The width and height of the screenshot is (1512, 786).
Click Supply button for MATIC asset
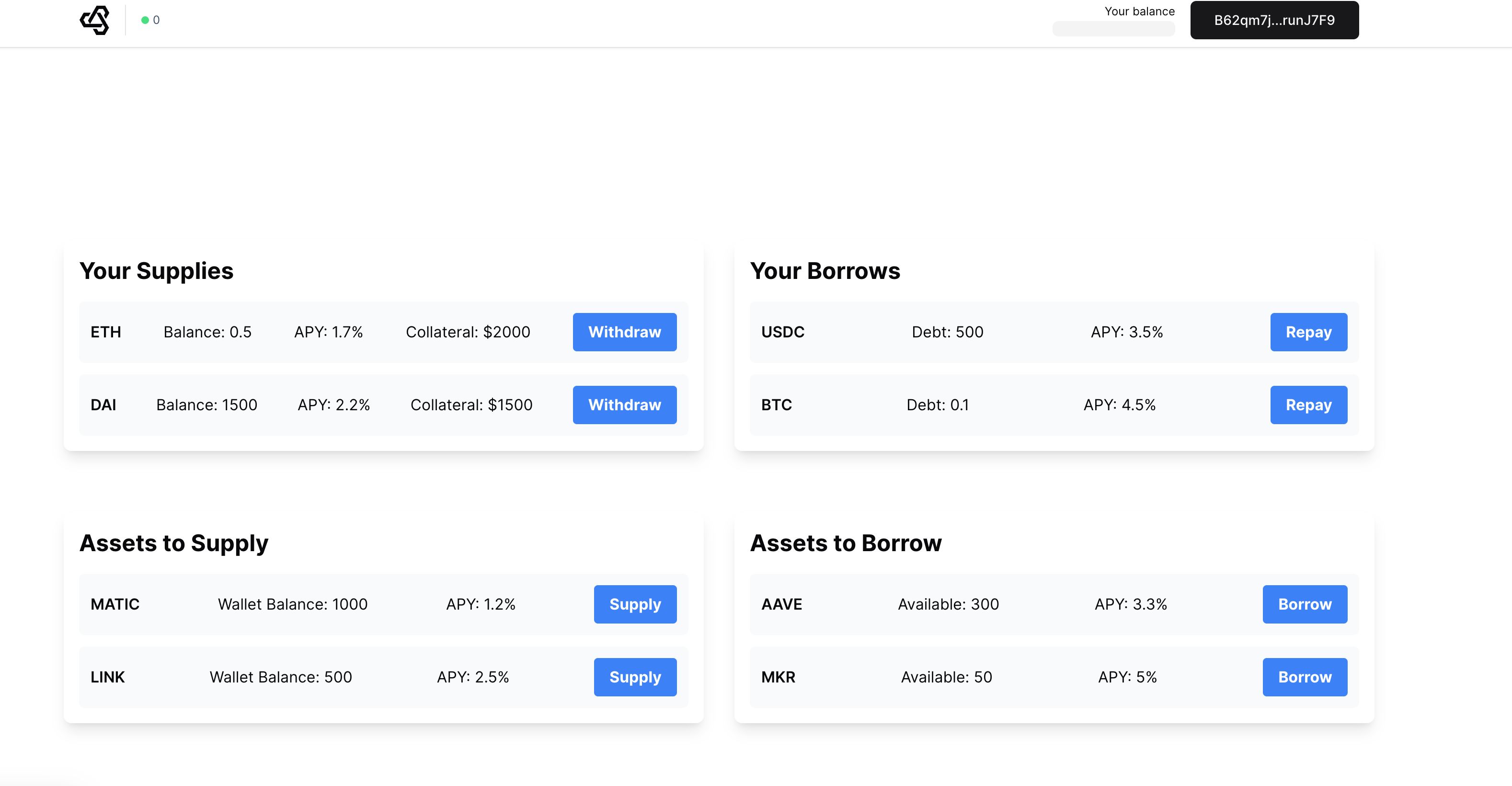(x=635, y=604)
